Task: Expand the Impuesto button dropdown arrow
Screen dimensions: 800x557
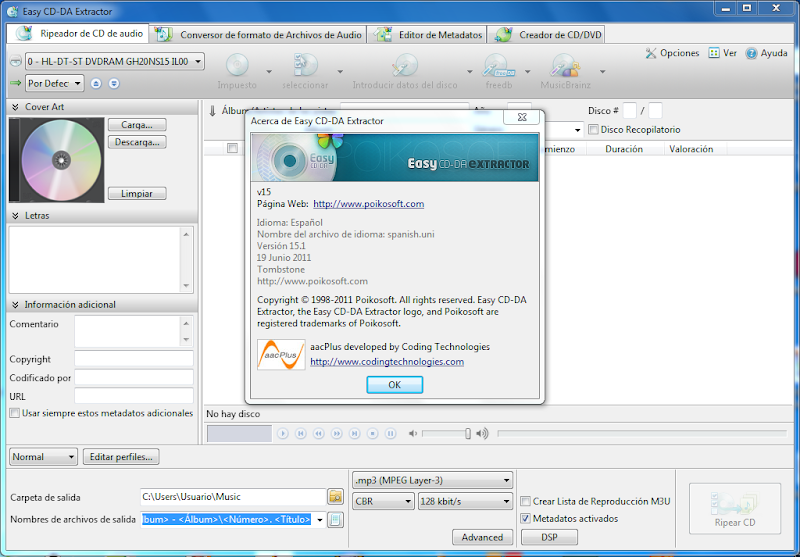Action: (x=269, y=71)
